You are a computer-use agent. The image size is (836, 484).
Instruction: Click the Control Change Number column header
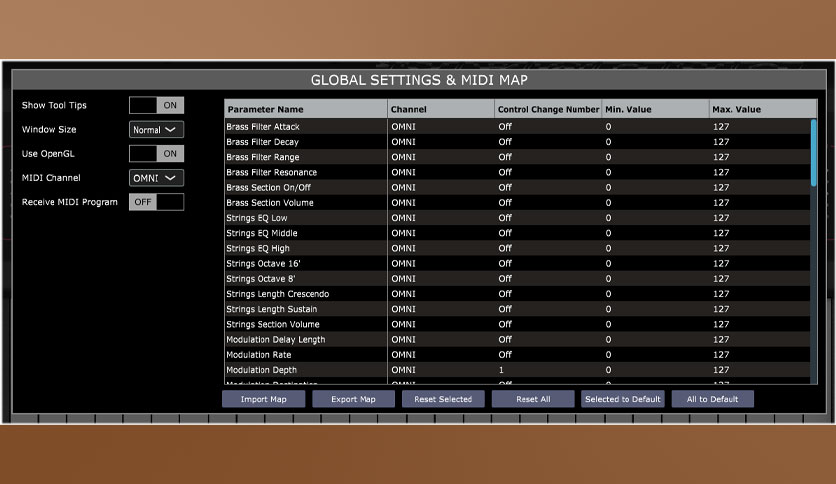pos(548,109)
